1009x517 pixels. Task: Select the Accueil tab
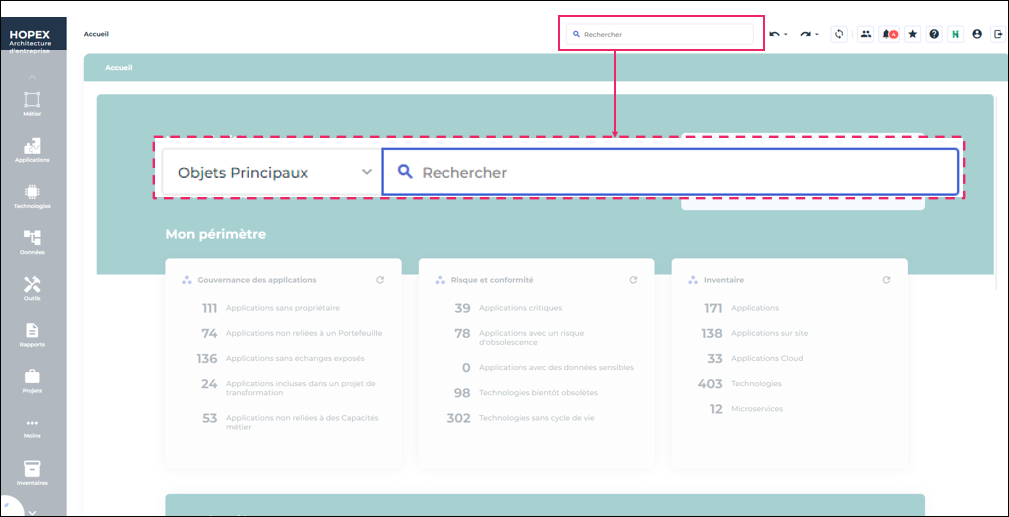point(119,68)
